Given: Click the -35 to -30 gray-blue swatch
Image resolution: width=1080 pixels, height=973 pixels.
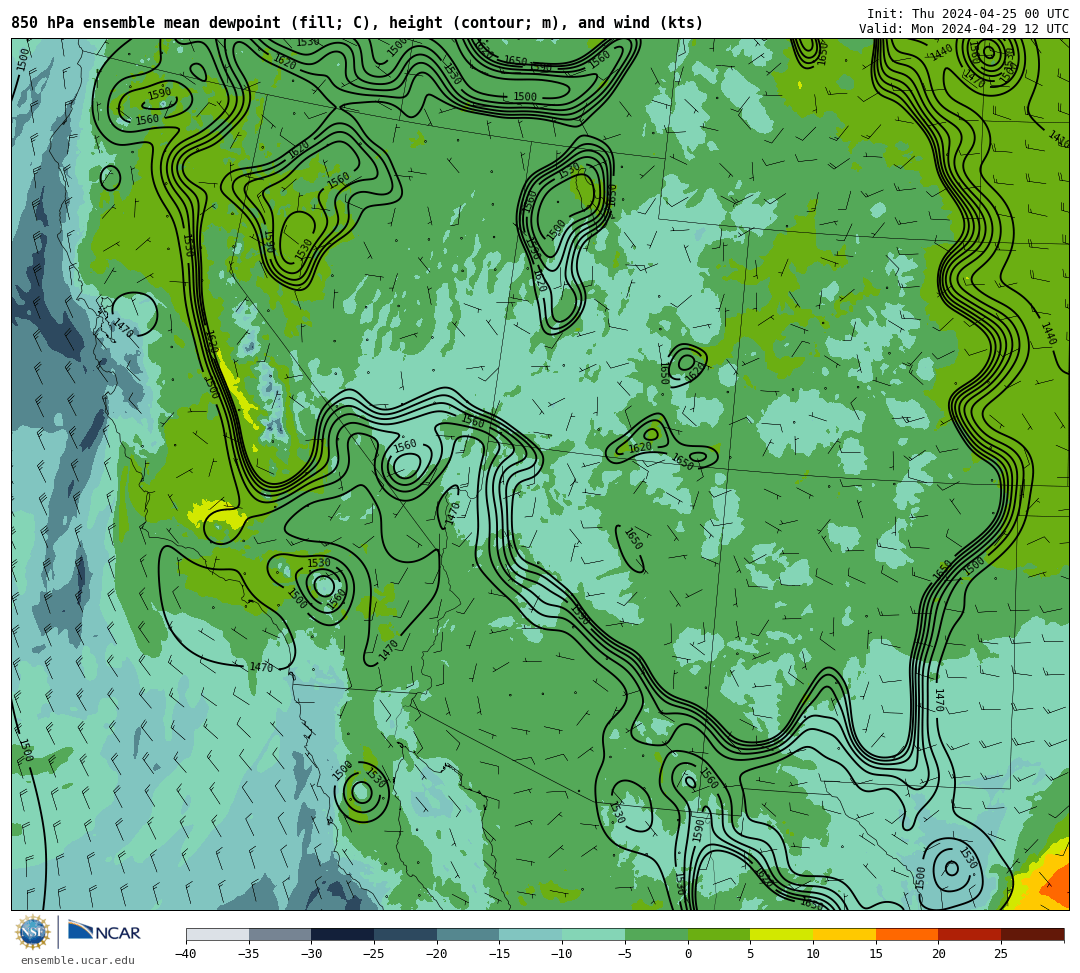Looking at the screenshot, I should (x=280, y=934).
